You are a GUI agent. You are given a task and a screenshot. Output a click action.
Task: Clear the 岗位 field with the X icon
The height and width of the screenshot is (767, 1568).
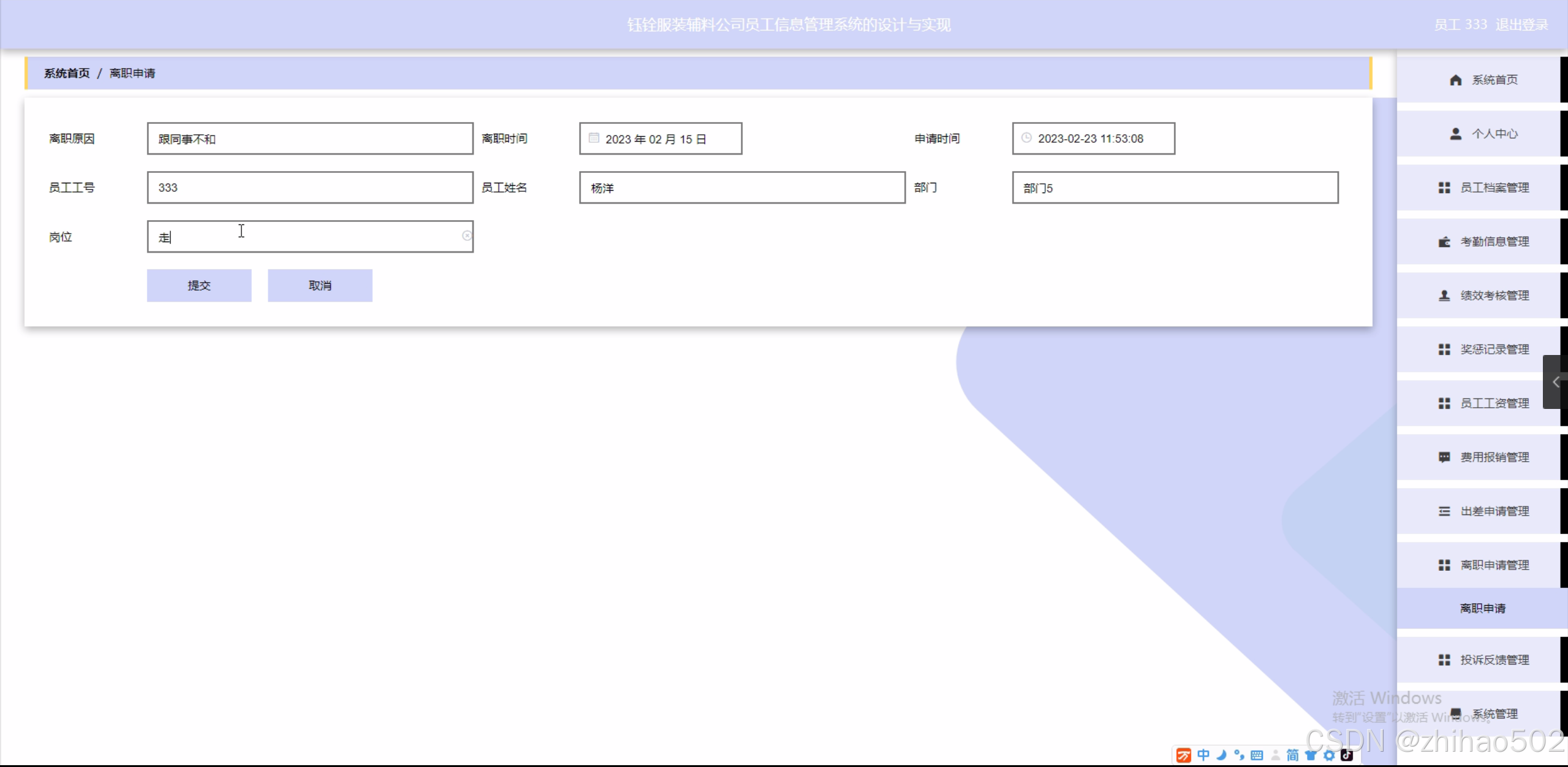pos(467,236)
